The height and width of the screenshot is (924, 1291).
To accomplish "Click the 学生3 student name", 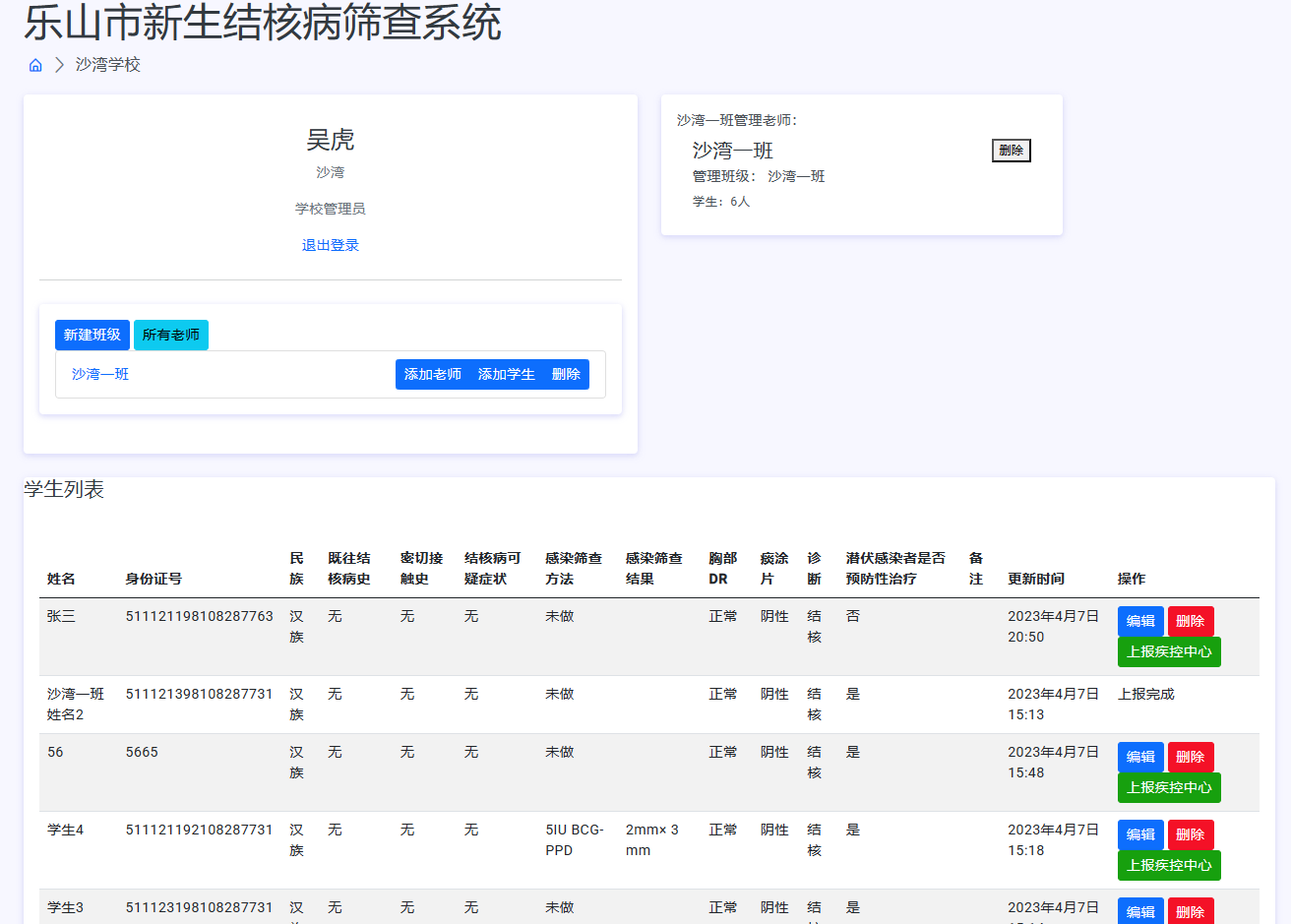I will point(66,907).
